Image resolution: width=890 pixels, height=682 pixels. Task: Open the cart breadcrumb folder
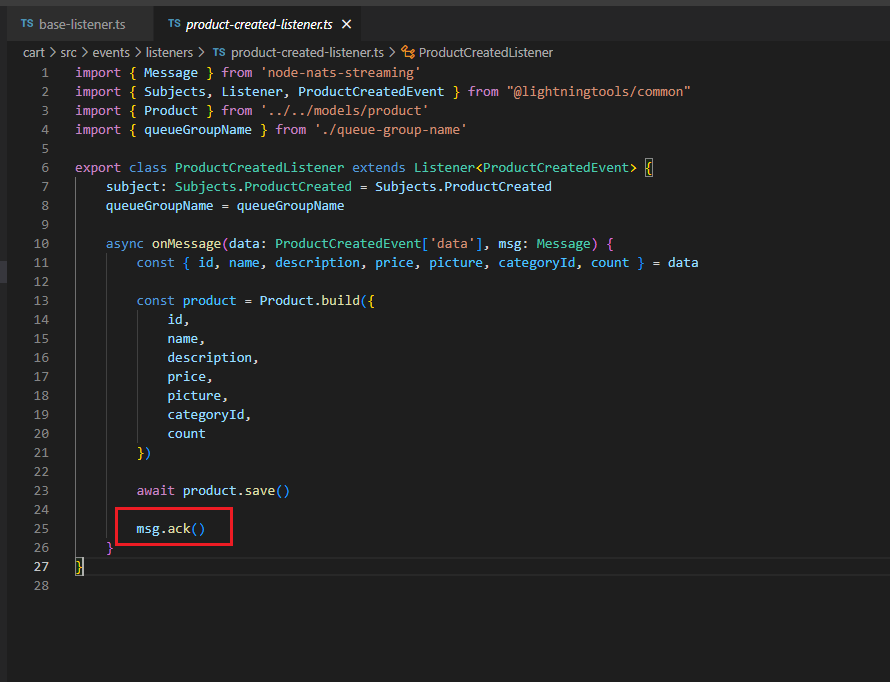pos(33,52)
